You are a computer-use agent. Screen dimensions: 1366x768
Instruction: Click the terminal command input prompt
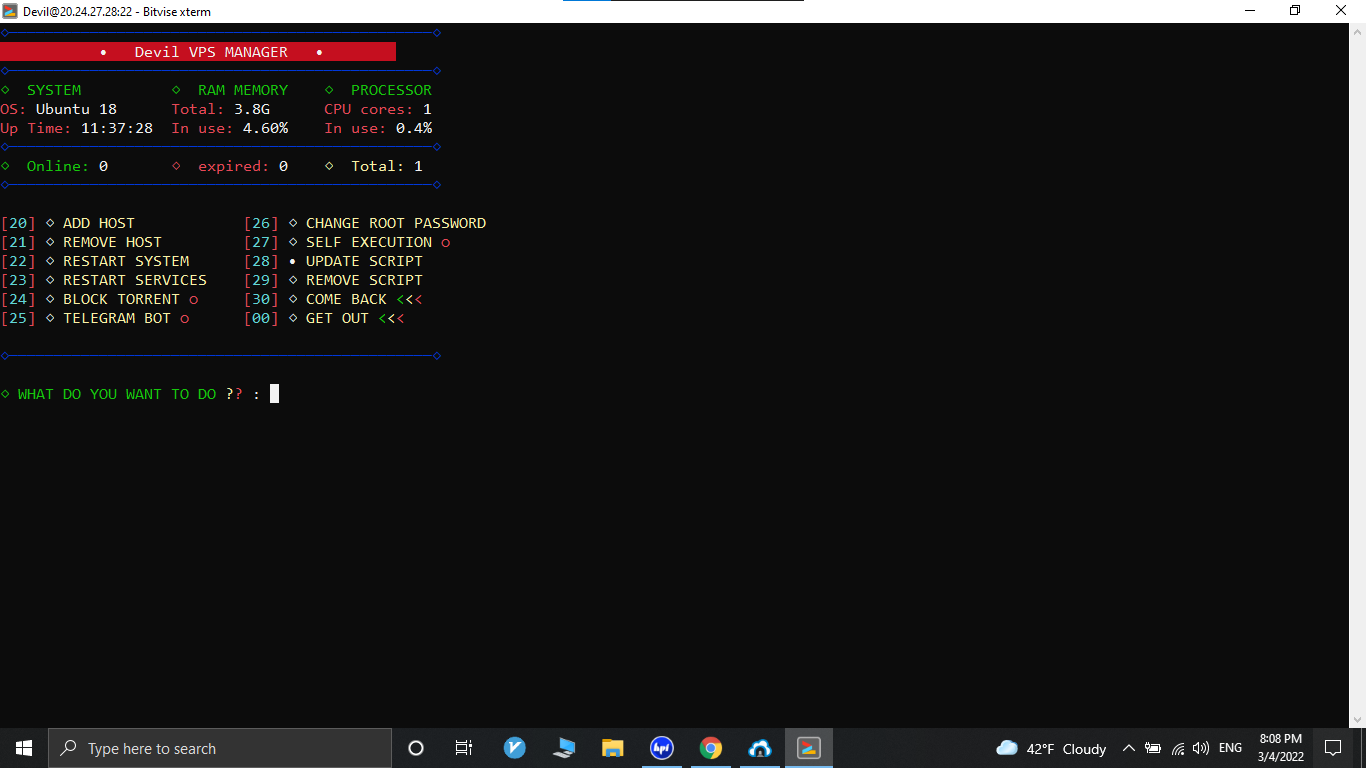(272, 393)
